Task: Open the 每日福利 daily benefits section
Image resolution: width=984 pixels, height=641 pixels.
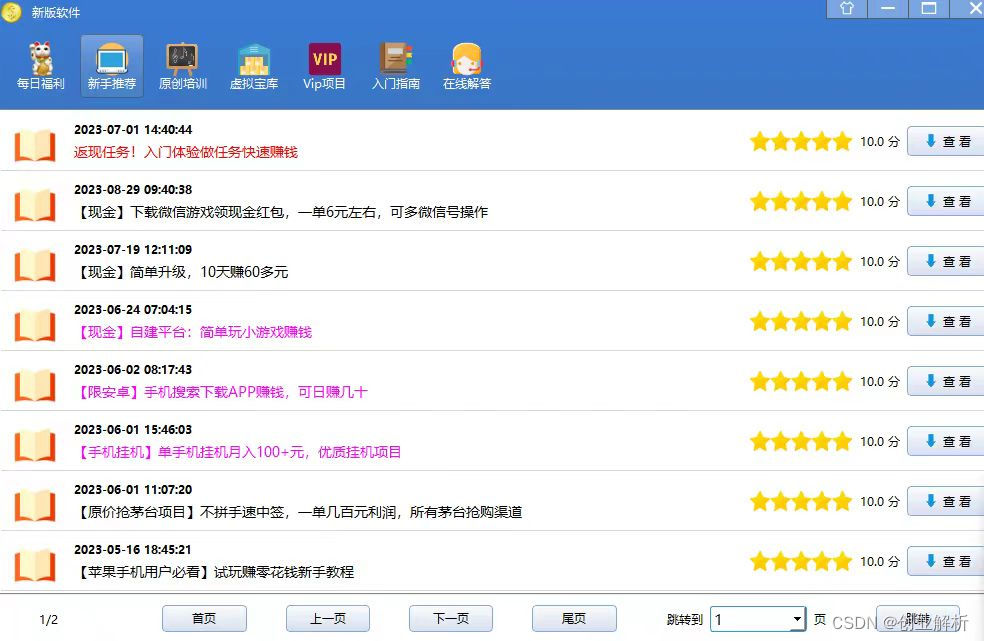Action: (41, 65)
